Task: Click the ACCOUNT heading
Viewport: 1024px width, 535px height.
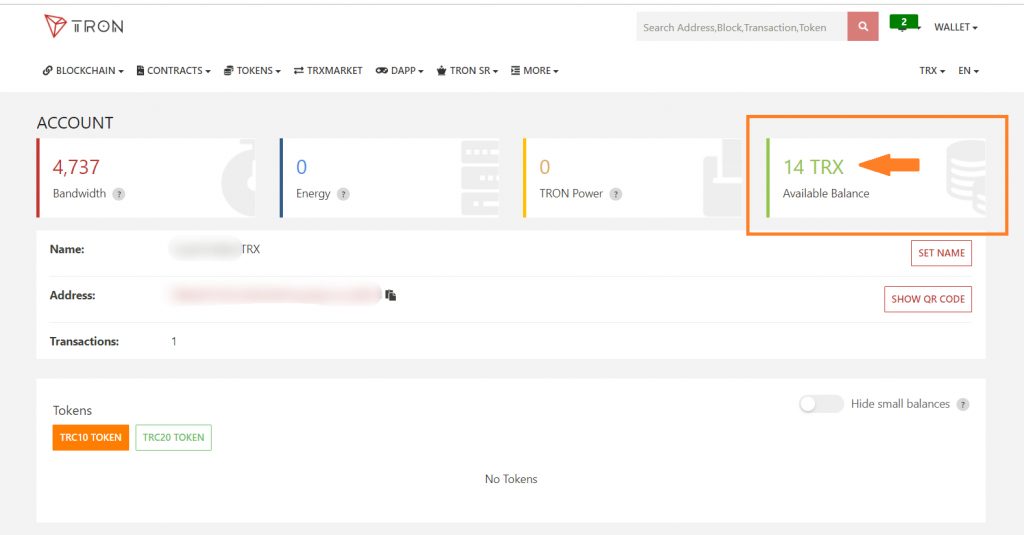Action: point(75,123)
